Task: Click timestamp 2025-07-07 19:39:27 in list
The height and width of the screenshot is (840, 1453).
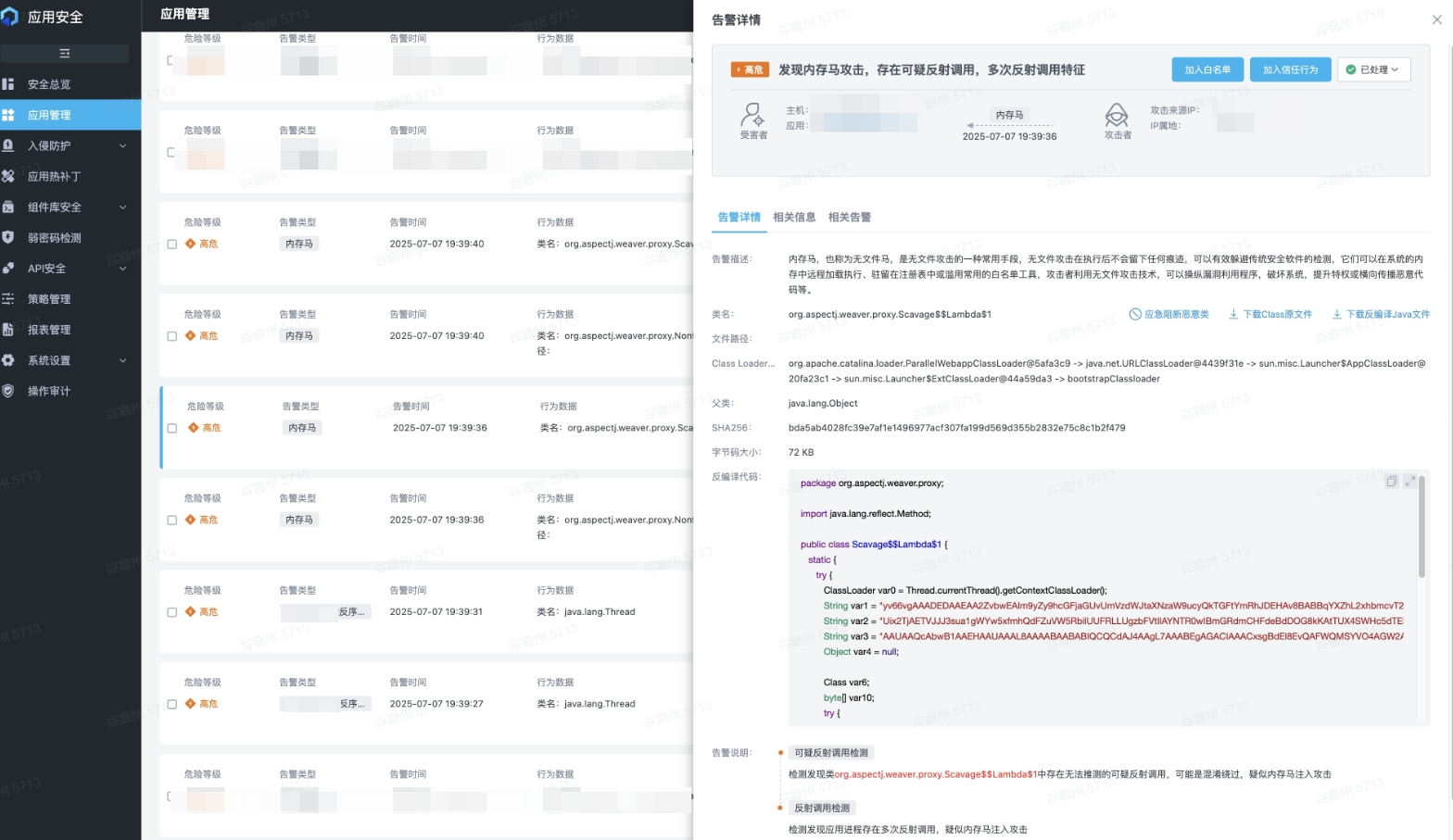Action: pos(436,704)
